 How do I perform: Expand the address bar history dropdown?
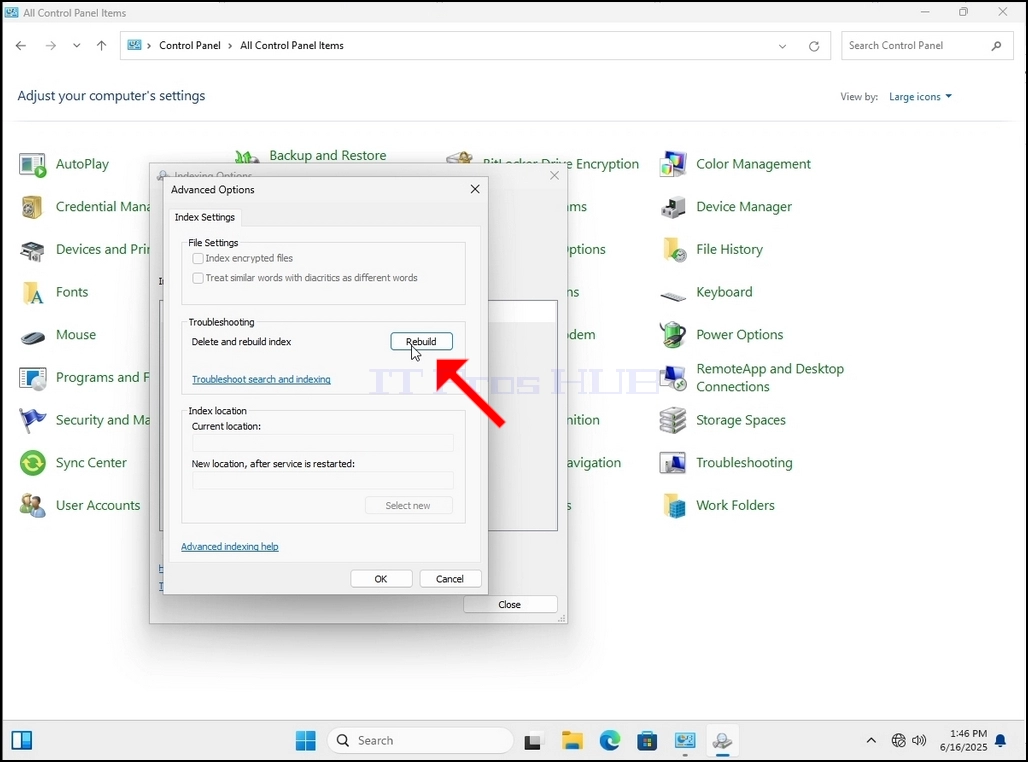782,46
